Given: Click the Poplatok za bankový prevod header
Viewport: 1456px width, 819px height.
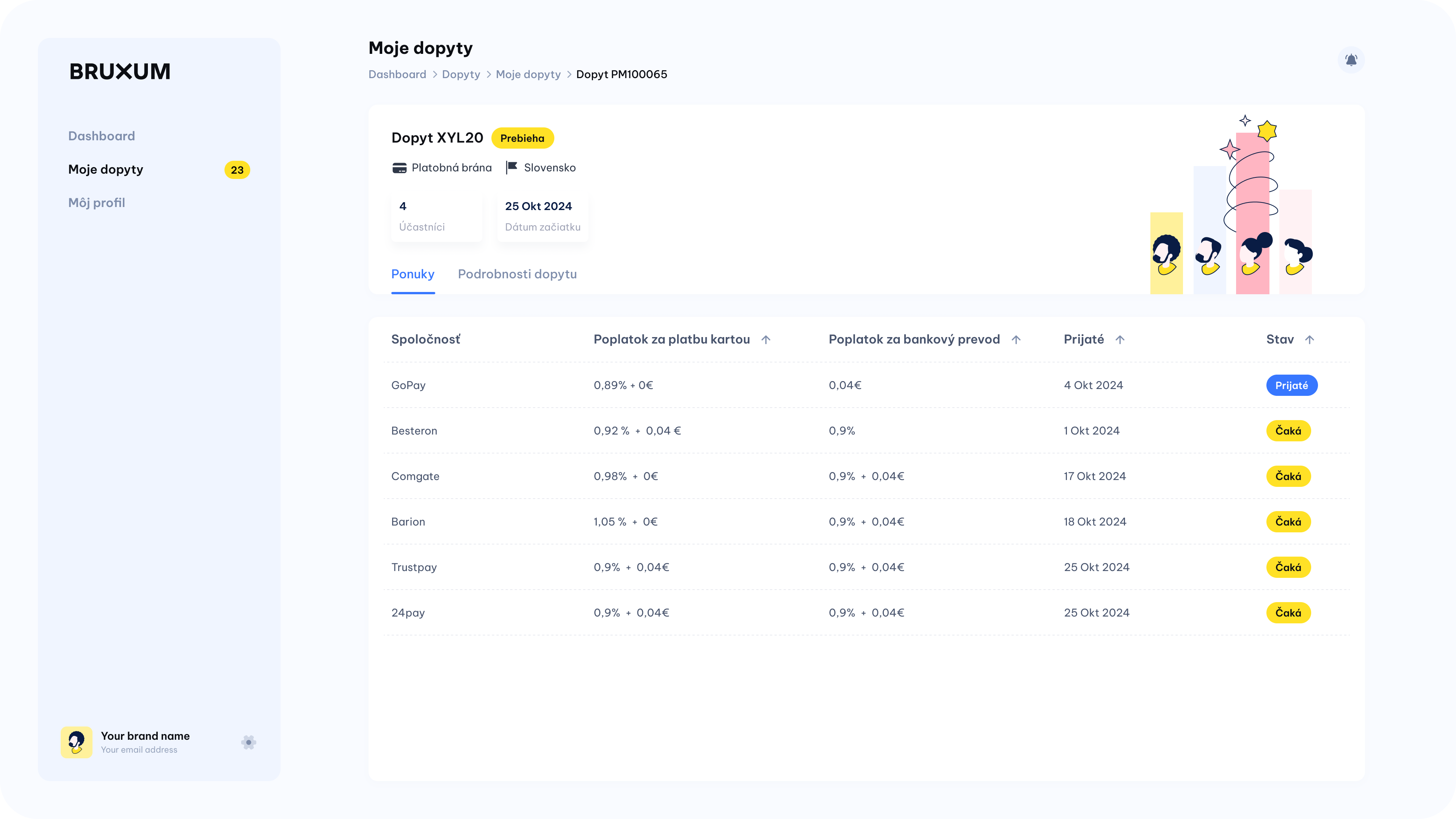Looking at the screenshot, I should (914, 340).
